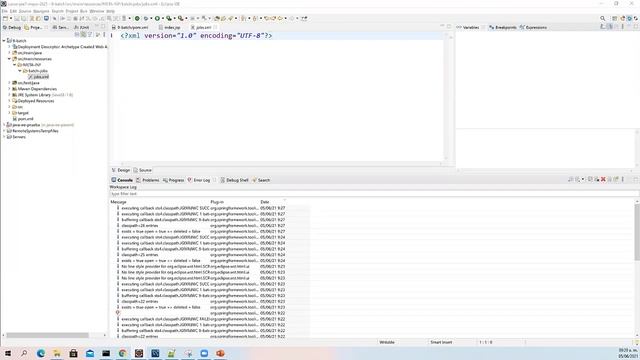Click the Date column header in the log

265,202
